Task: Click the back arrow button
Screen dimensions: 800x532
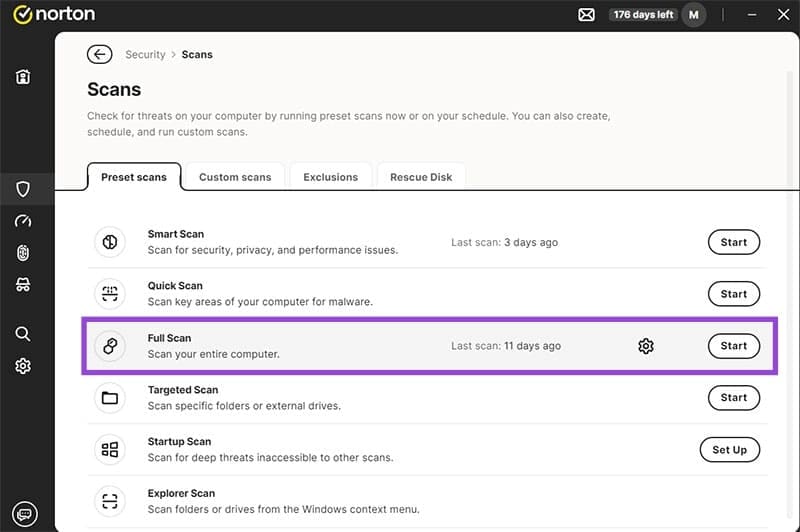Action: tap(99, 54)
